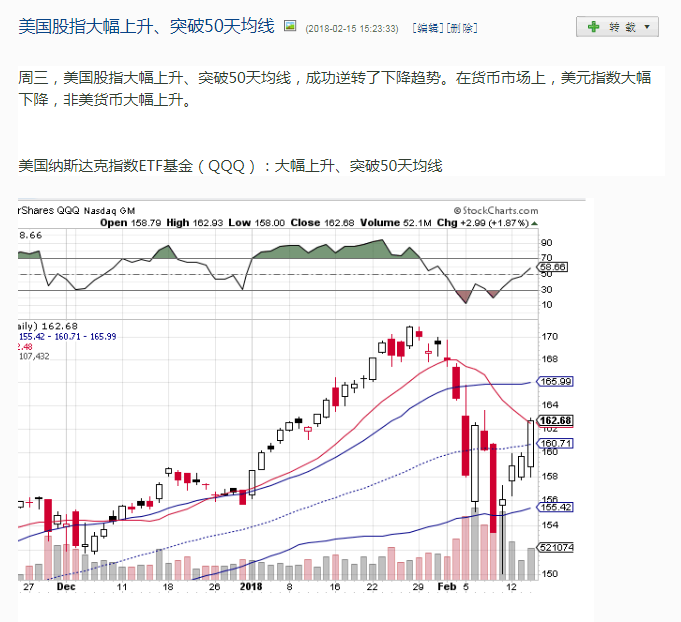
Task: Click the QQQ stock chart image
Action: pyautogui.click(x=302, y=396)
